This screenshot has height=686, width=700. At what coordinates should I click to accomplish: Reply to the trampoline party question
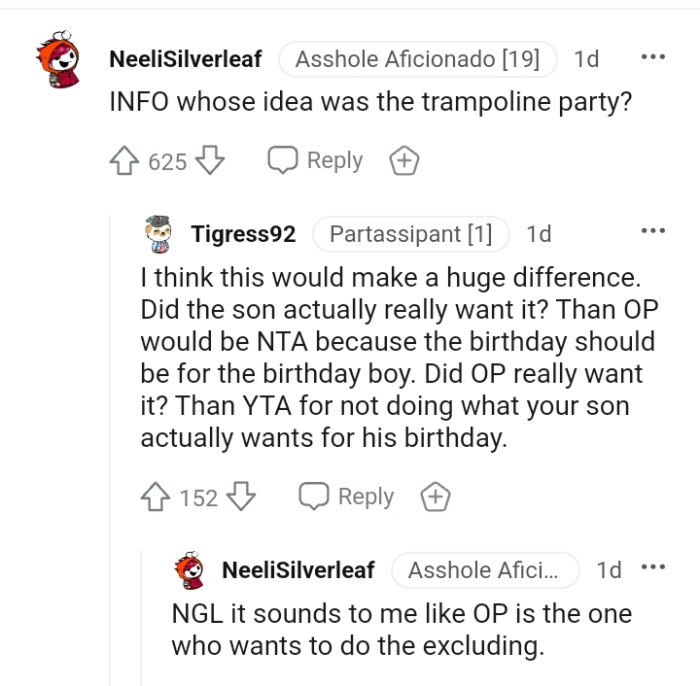[x=316, y=161]
